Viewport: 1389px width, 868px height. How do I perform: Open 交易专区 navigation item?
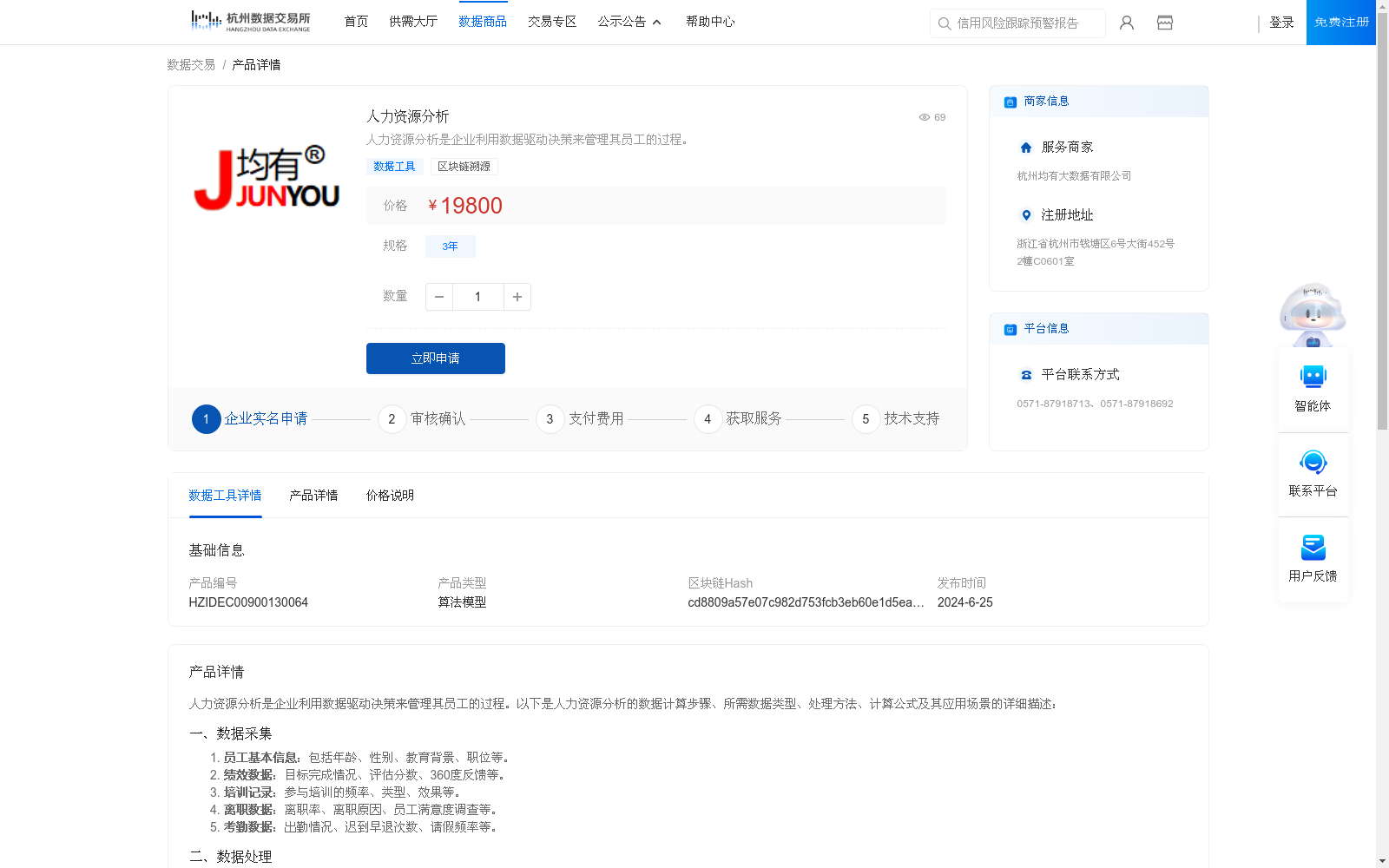point(552,22)
